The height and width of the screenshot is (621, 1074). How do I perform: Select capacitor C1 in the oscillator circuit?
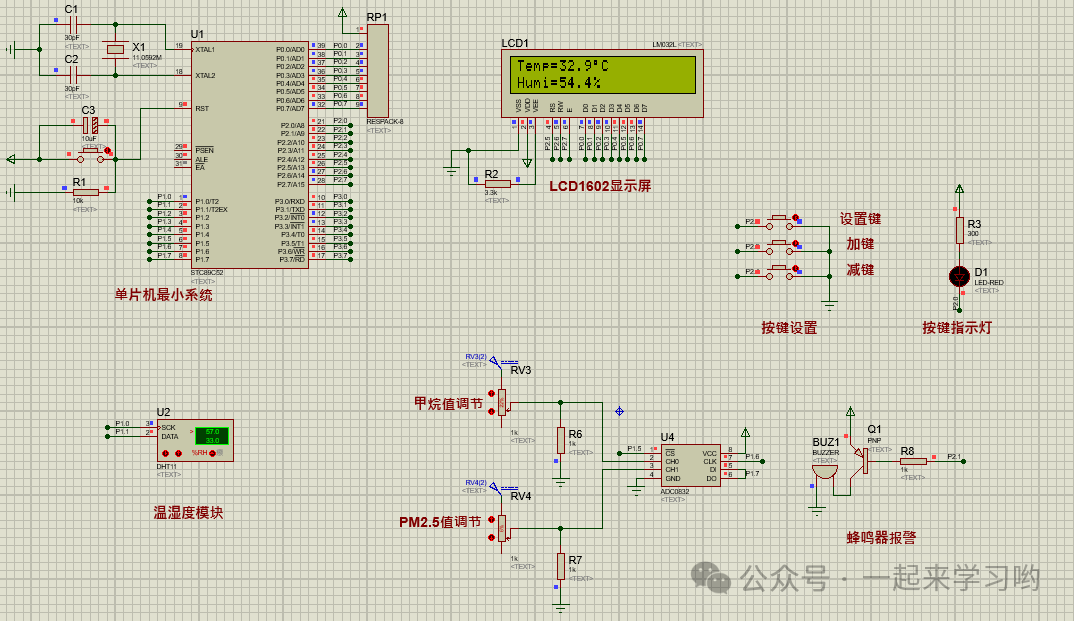click(x=72, y=25)
